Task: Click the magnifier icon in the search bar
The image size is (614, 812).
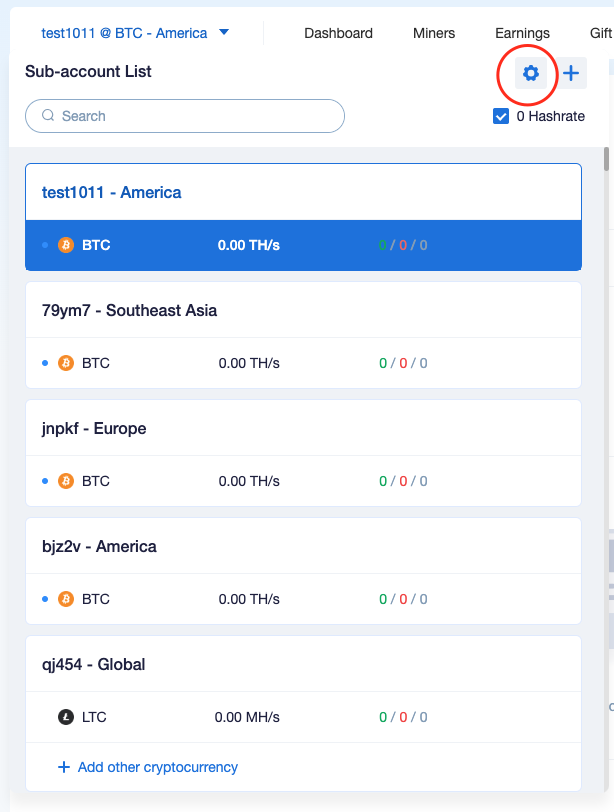Action: (48, 116)
